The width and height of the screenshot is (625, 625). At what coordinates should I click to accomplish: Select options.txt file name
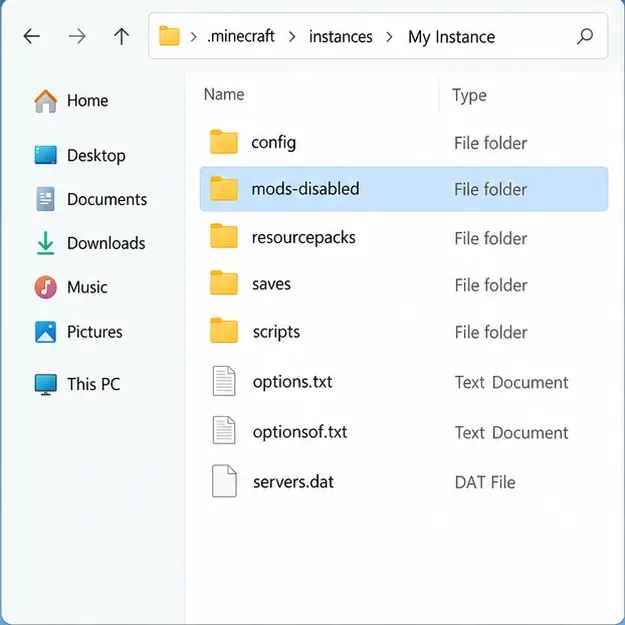tap(293, 382)
